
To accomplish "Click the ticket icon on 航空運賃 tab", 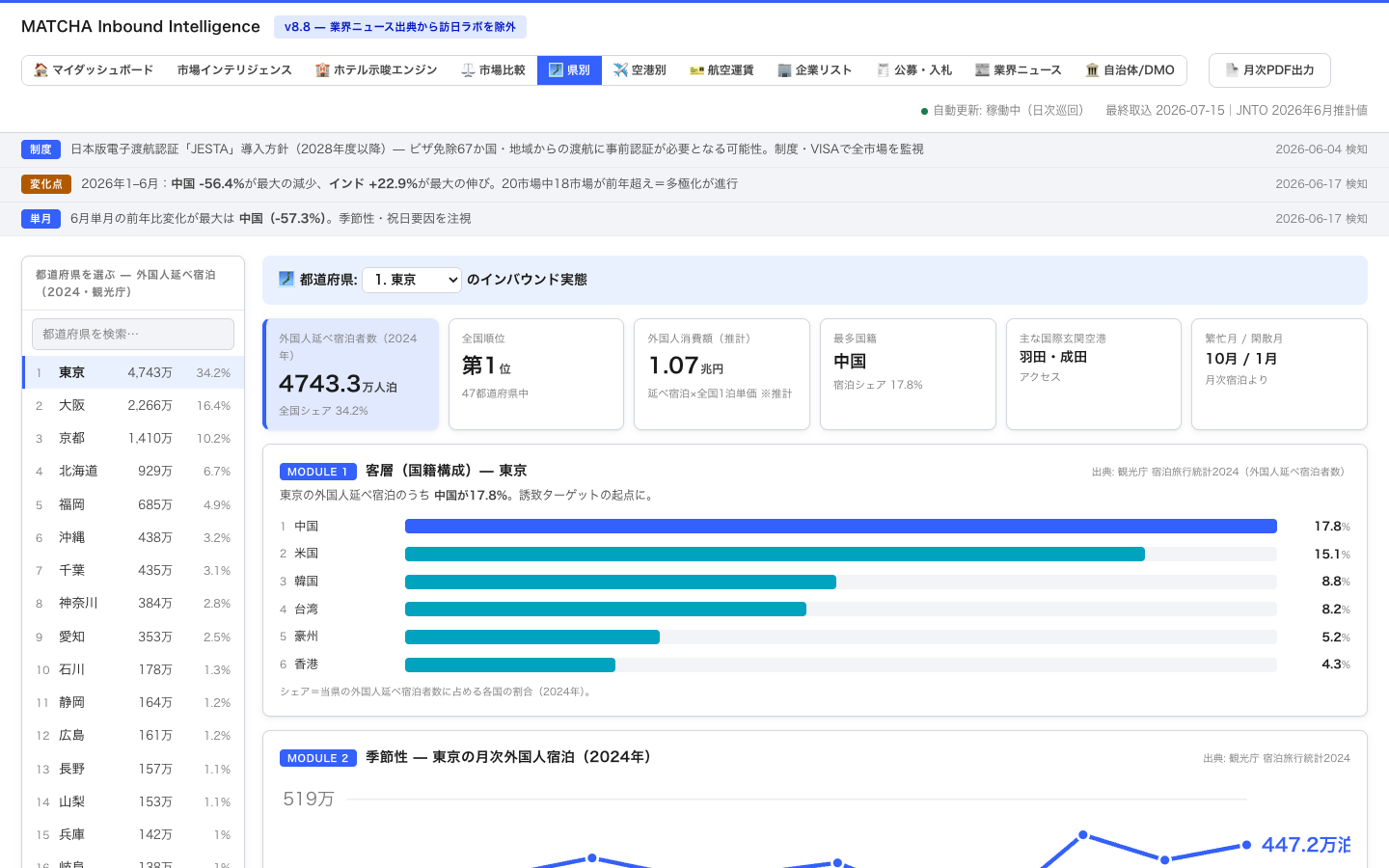I will point(696,70).
